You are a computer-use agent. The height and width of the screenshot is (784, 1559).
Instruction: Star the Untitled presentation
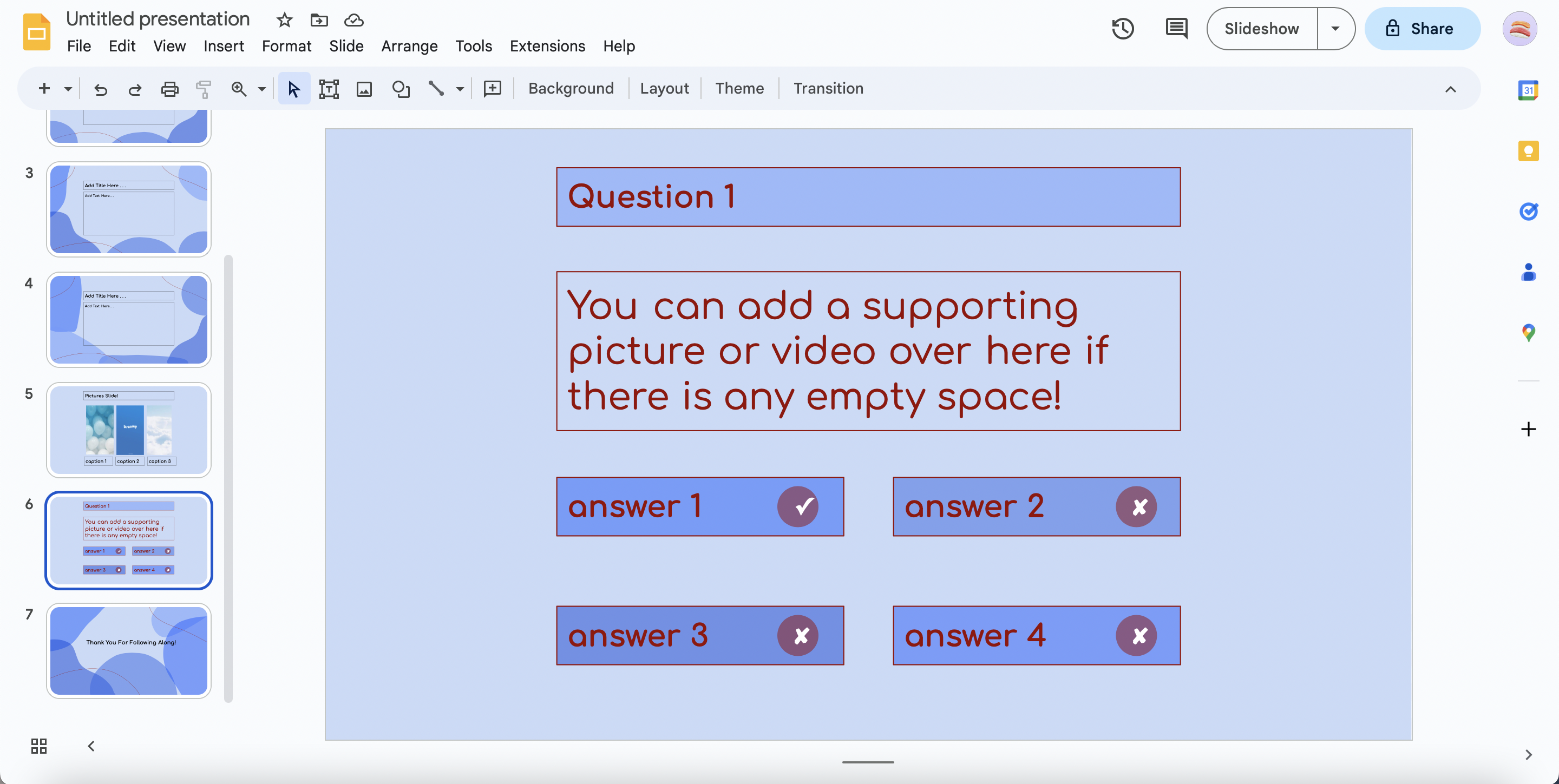click(x=284, y=20)
